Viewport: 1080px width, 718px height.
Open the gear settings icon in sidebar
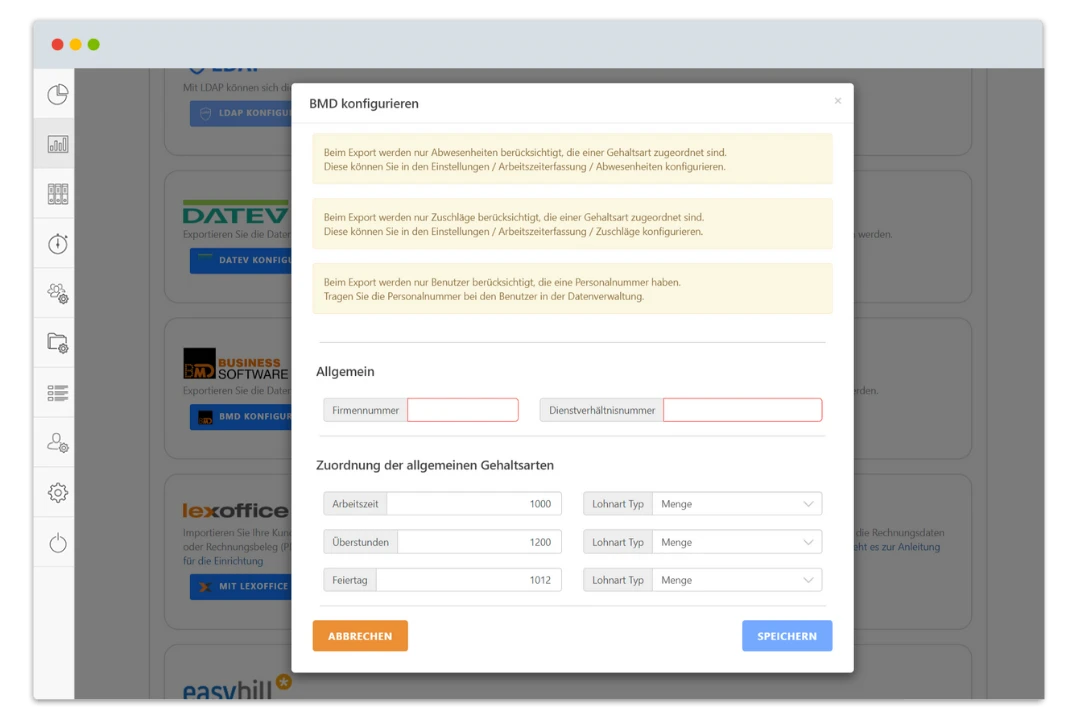tap(58, 492)
